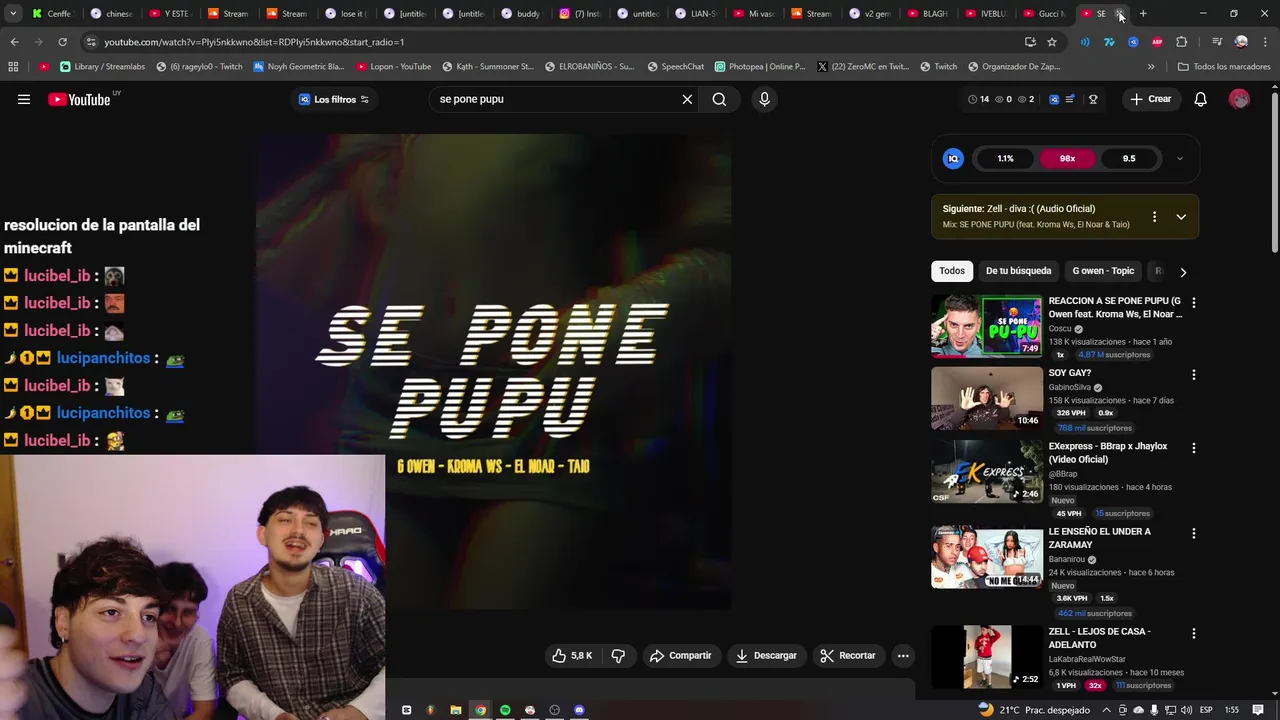1280x720 pixels.
Task: Open Chrome from the Windows taskbar
Action: pos(480,710)
